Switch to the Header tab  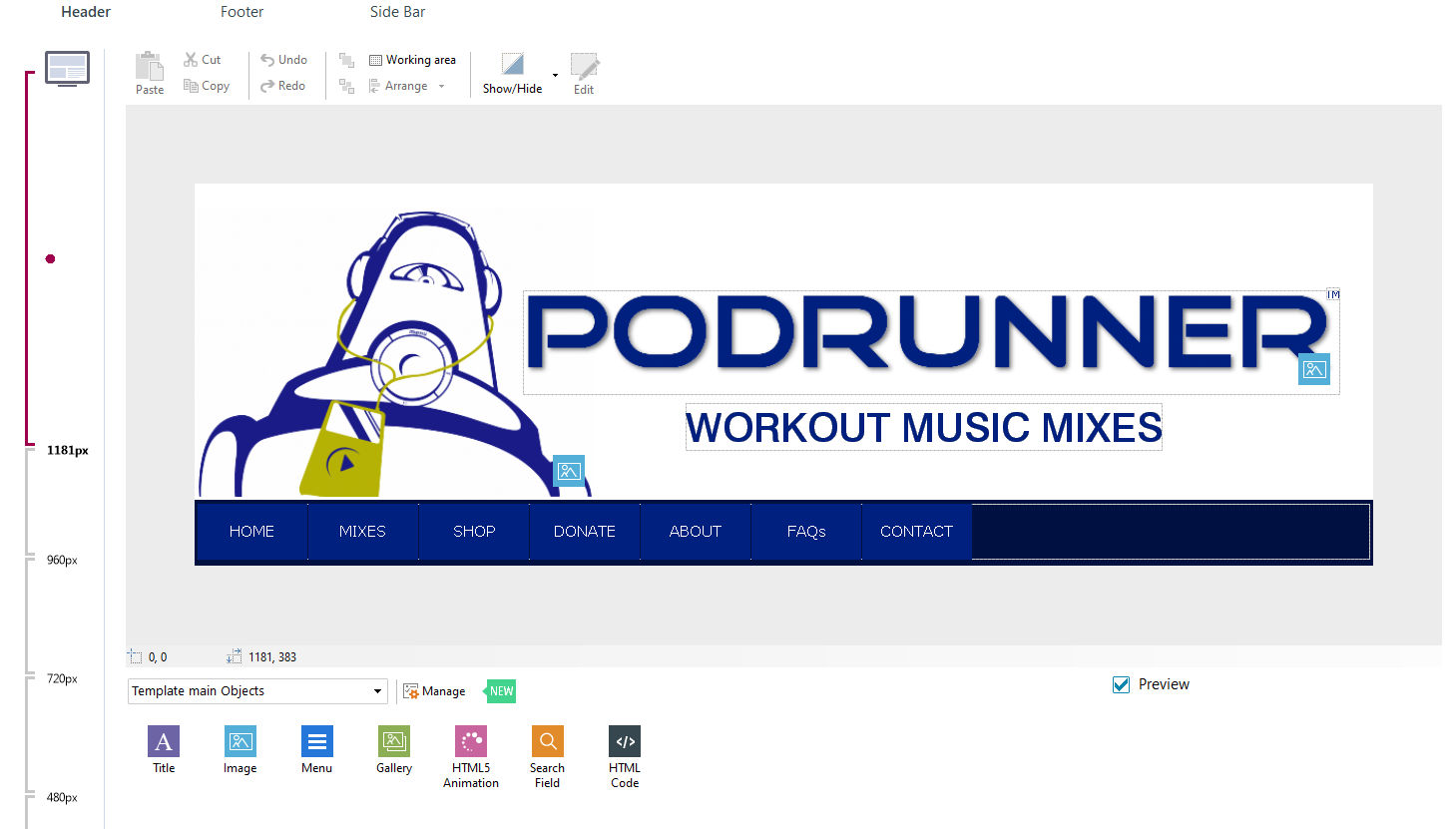86,12
